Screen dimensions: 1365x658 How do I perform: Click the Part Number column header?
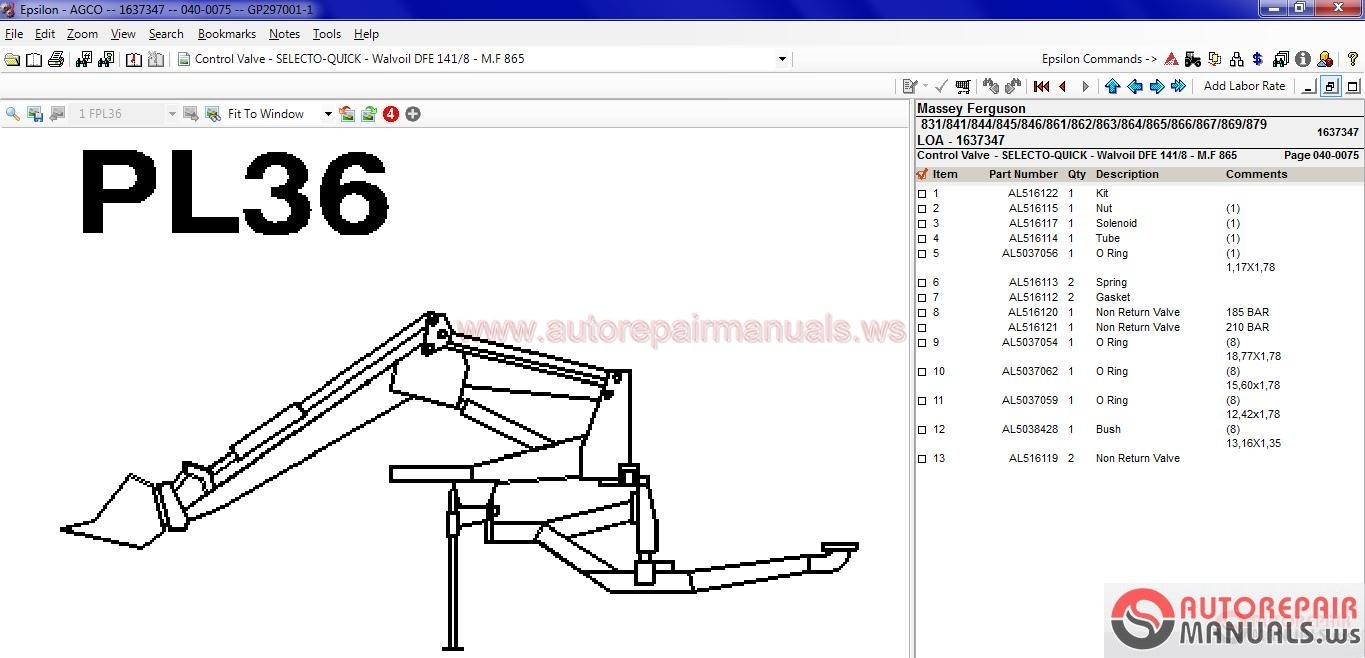[x=1023, y=174]
